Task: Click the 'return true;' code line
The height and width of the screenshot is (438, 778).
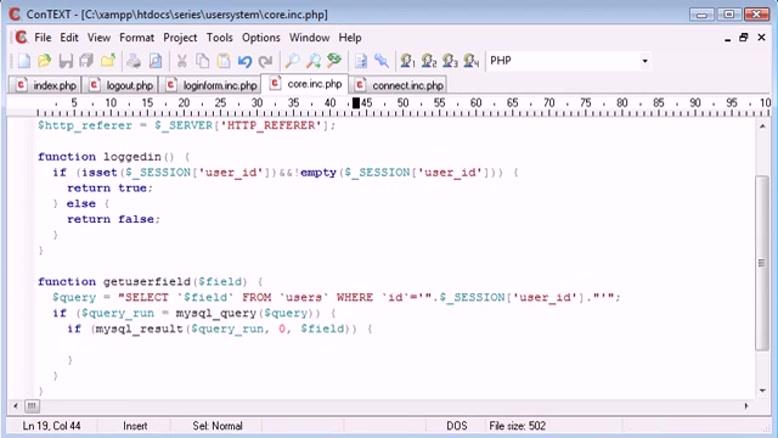Action: (110, 188)
